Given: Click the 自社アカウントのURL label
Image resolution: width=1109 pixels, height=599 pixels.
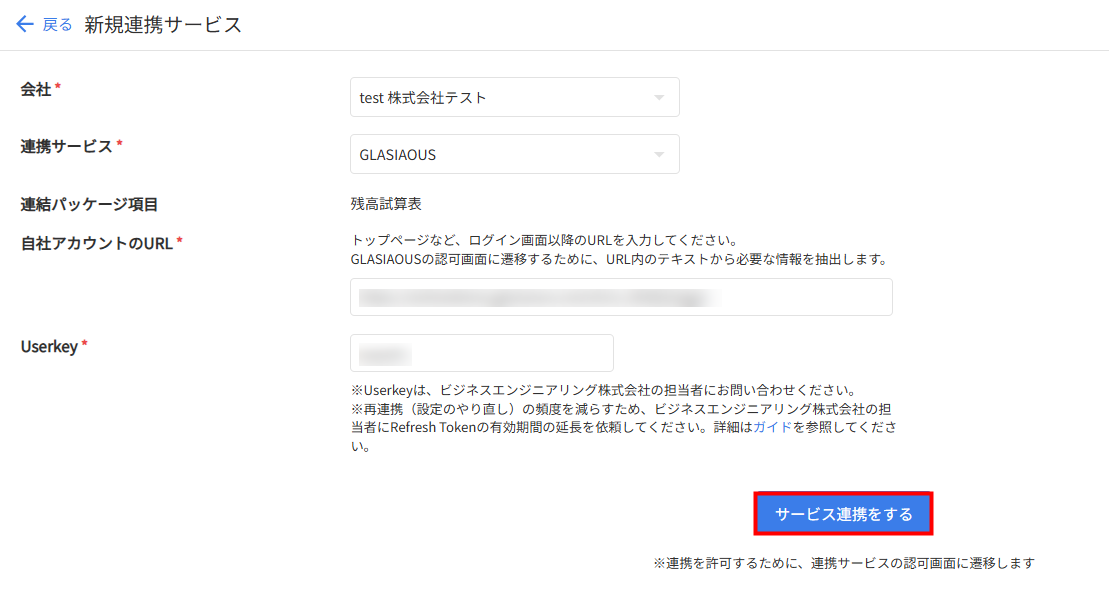Looking at the screenshot, I should 96,242.
